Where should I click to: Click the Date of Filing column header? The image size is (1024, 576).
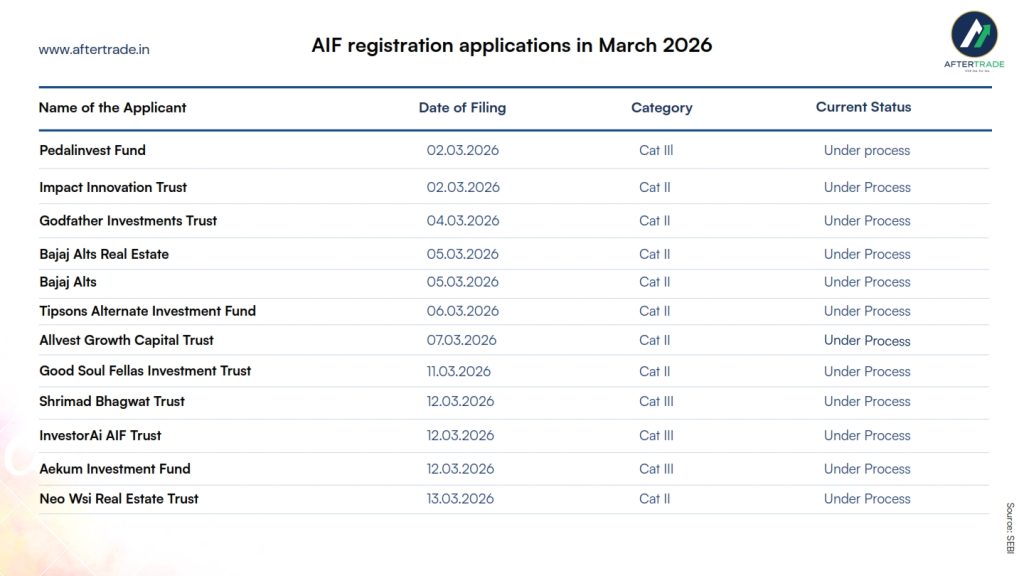click(x=462, y=108)
